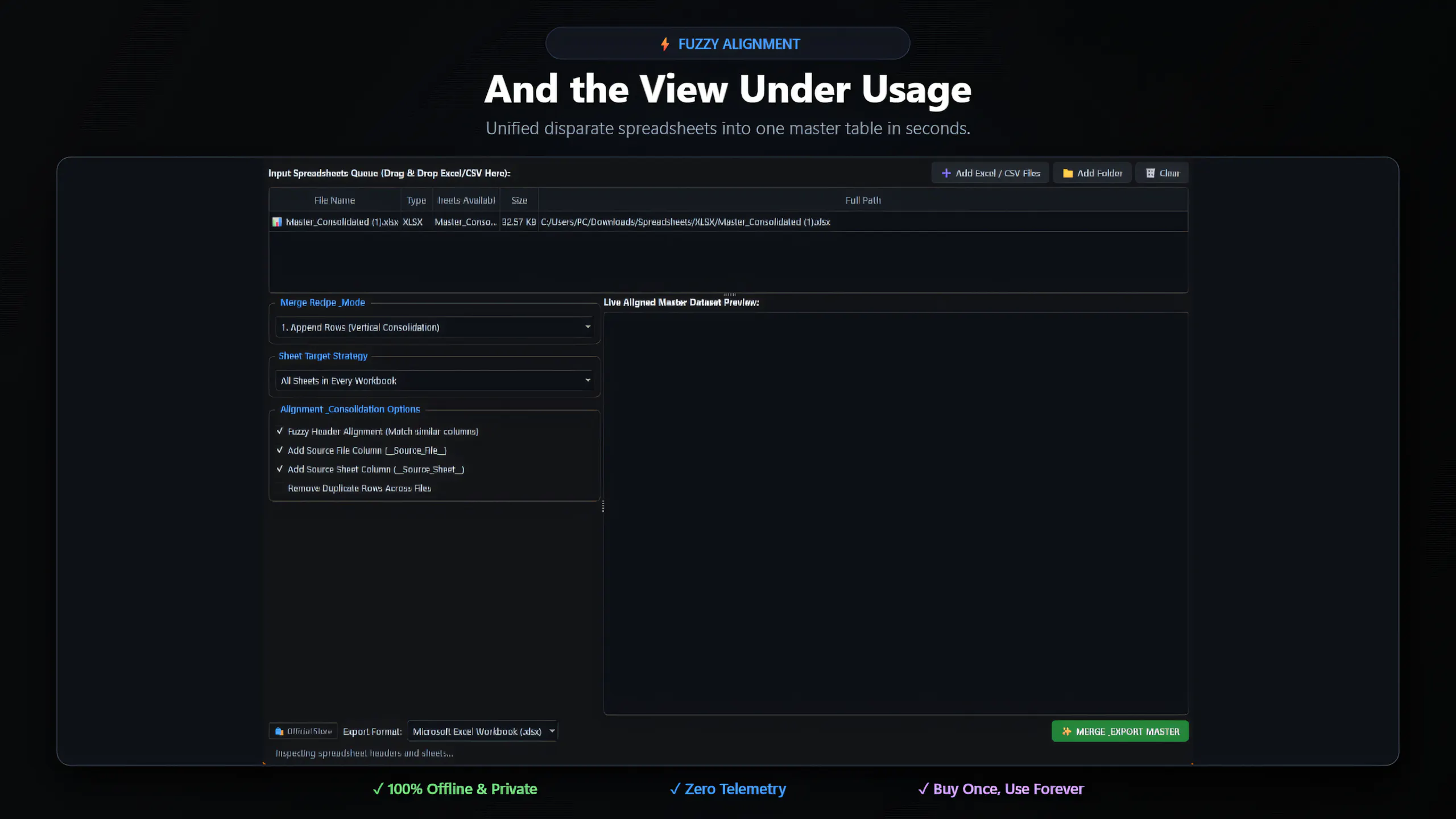Click the plus icon on Add Excel button
This screenshot has width=1456, height=819.
point(946,173)
